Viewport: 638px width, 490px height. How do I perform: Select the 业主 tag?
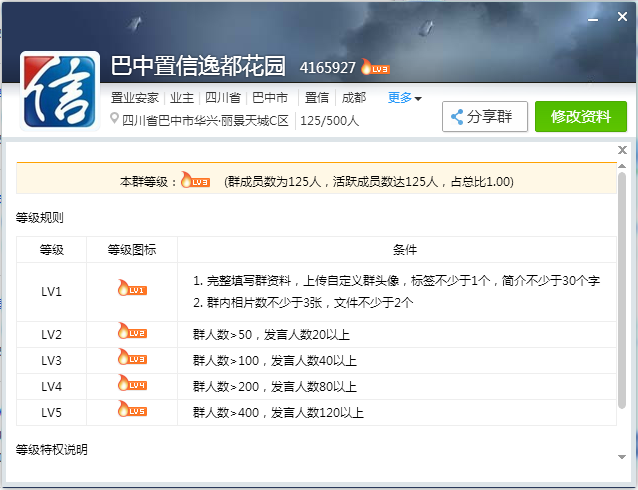182,98
